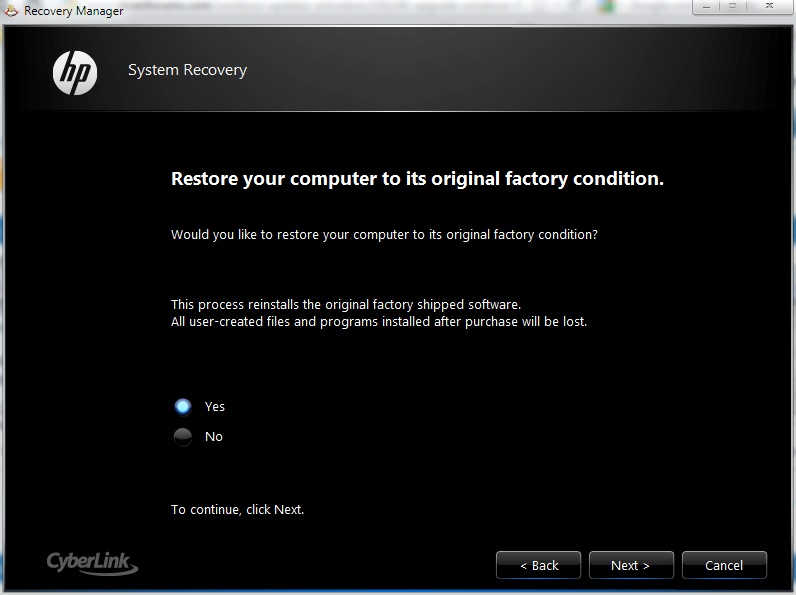Choose the No option label
Viewport: 796px width, 595px height.
pos(214,437)
